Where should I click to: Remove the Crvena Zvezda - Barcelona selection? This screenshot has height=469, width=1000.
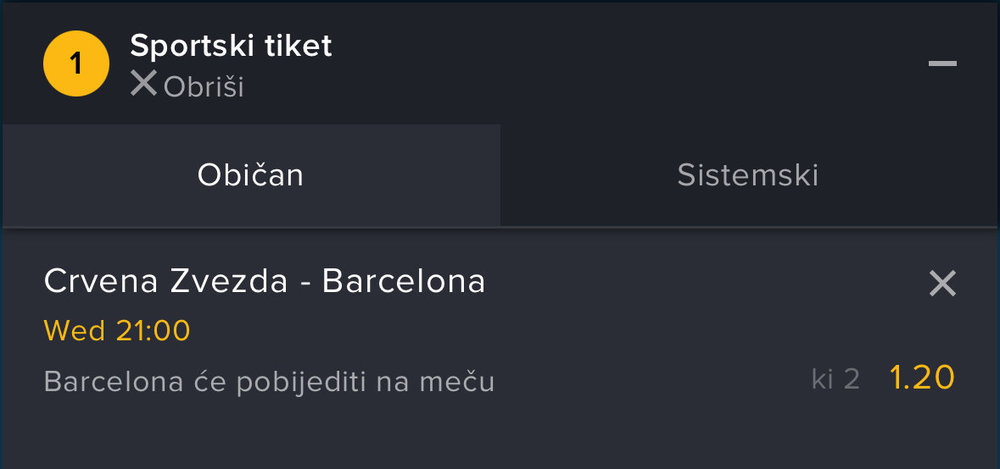click(x=942, y=284)
